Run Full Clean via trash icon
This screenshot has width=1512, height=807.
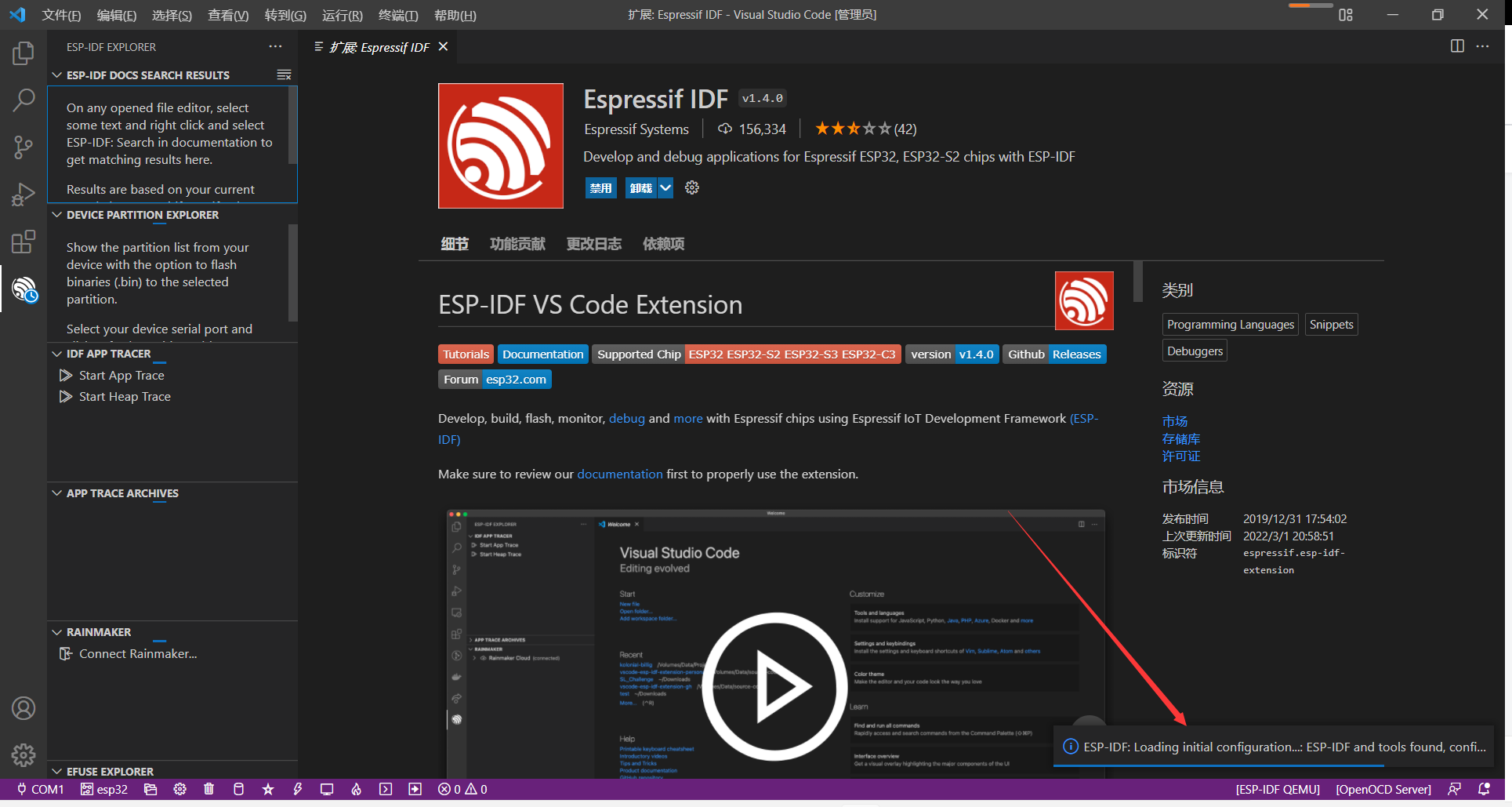[x=208, y=789]
